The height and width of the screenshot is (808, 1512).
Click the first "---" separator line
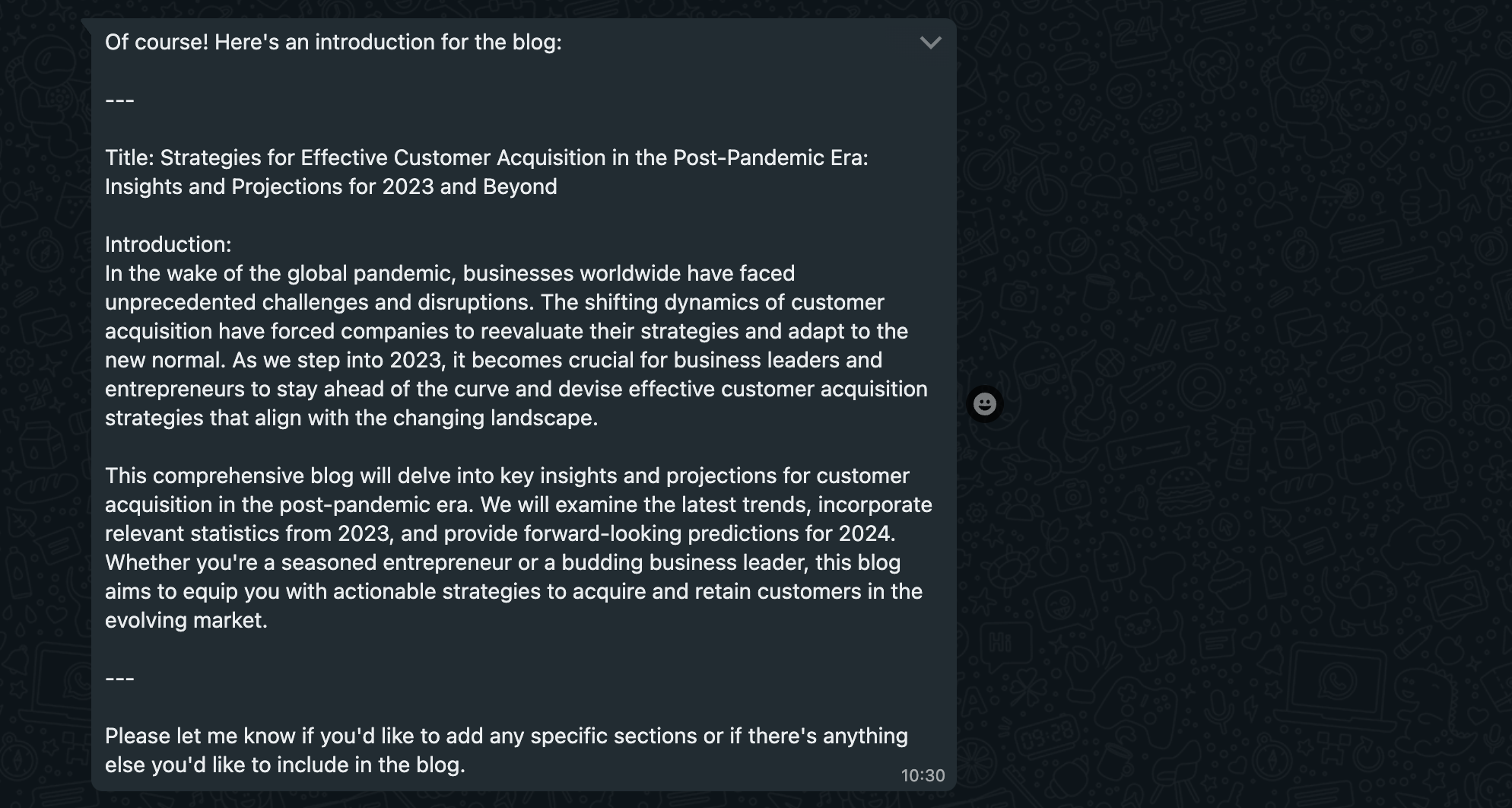click(120, 100)
